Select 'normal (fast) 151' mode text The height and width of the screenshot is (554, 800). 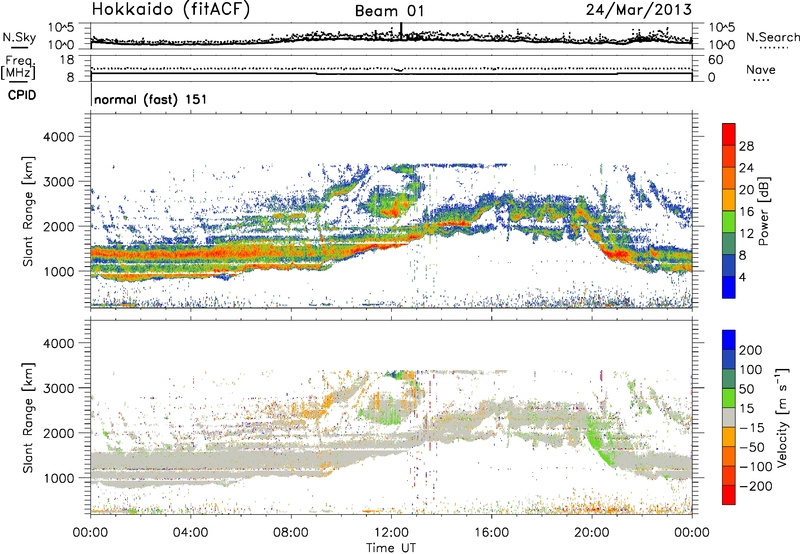click(x=151, y=99)
